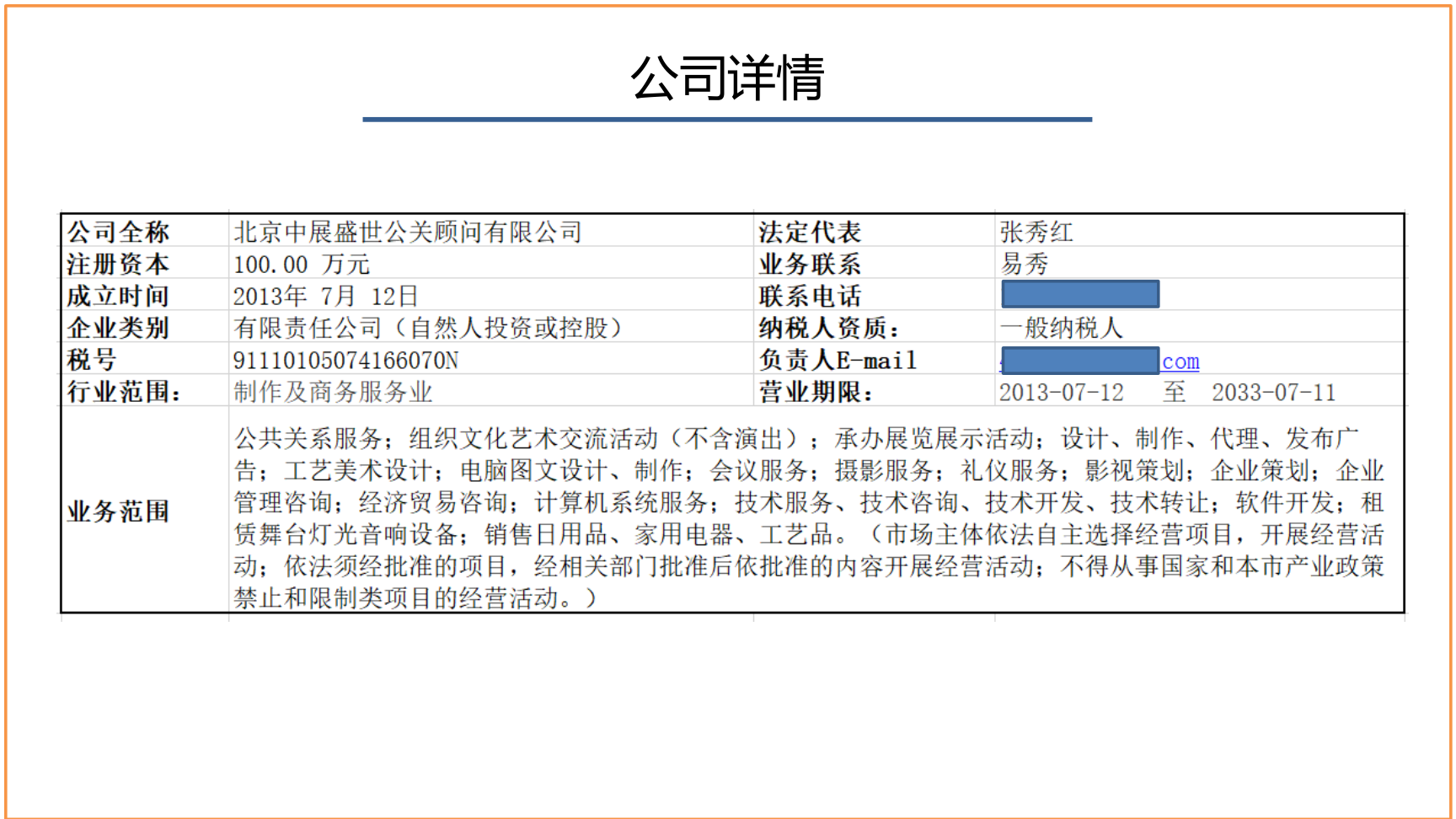Click the 100.00 万元 value cell

point(302,264)
